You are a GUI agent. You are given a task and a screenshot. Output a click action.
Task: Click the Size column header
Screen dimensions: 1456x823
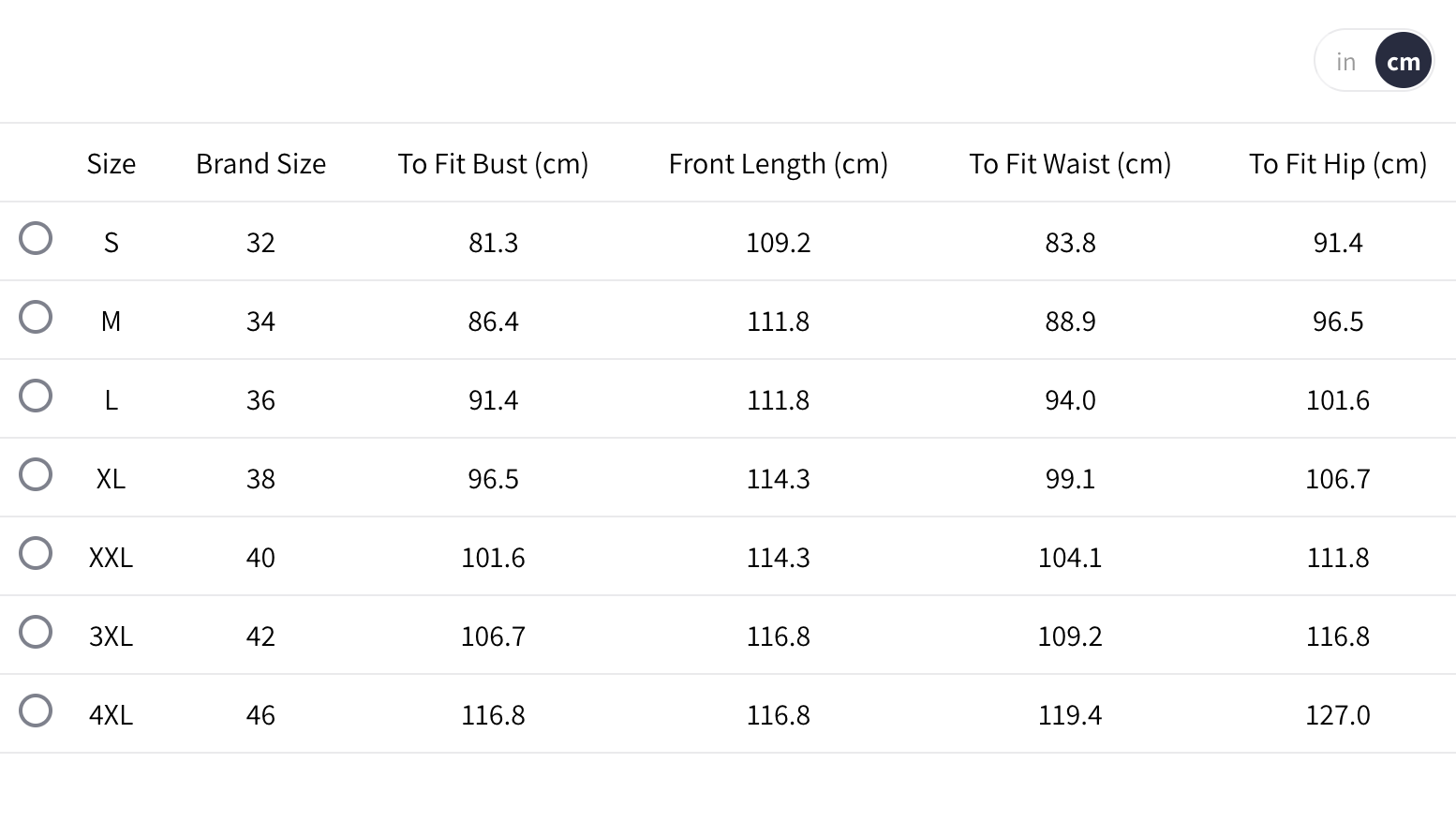pos(111,164)
